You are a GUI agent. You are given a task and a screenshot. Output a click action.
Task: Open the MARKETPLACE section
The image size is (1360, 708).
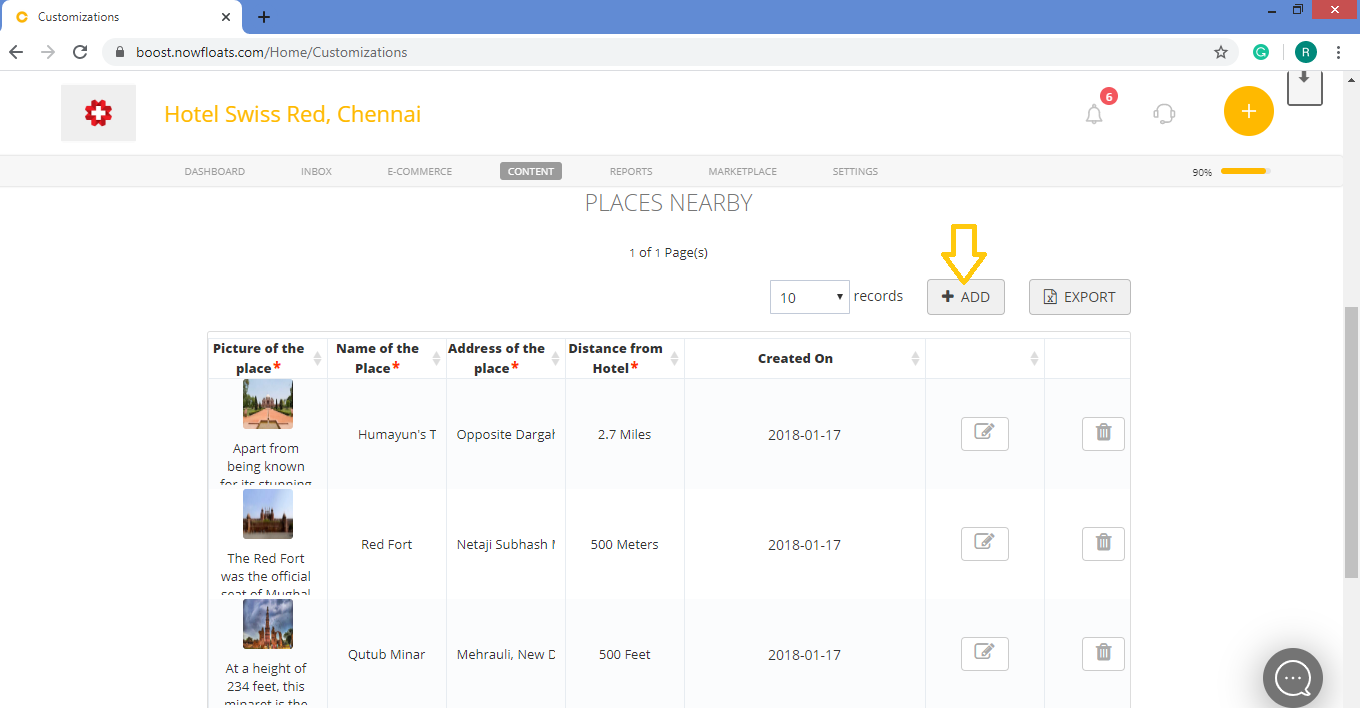coord(742,171)
